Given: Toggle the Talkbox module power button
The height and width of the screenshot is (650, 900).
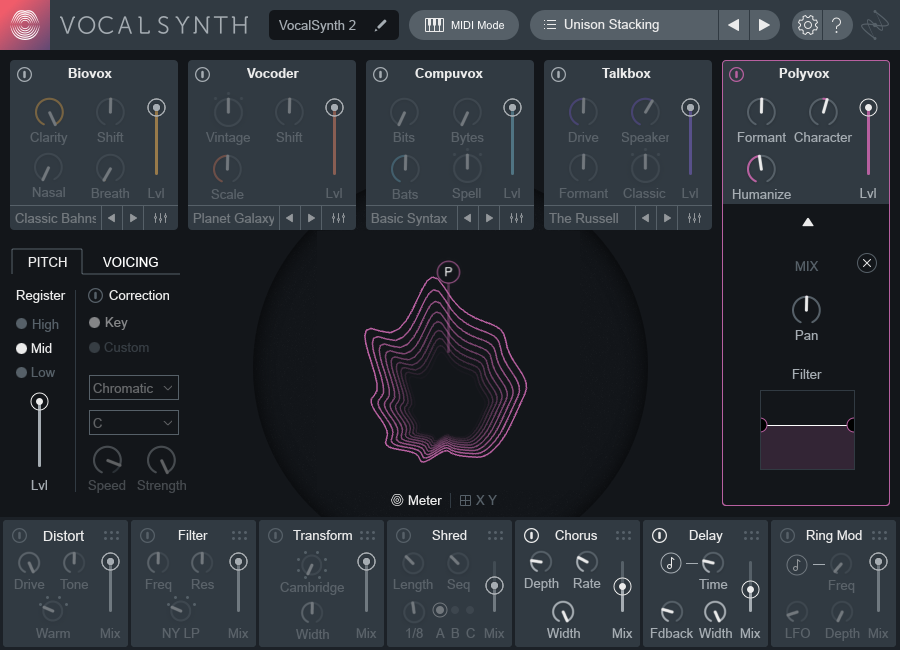Looking at the screenshot, I should [x=558, y=74].
